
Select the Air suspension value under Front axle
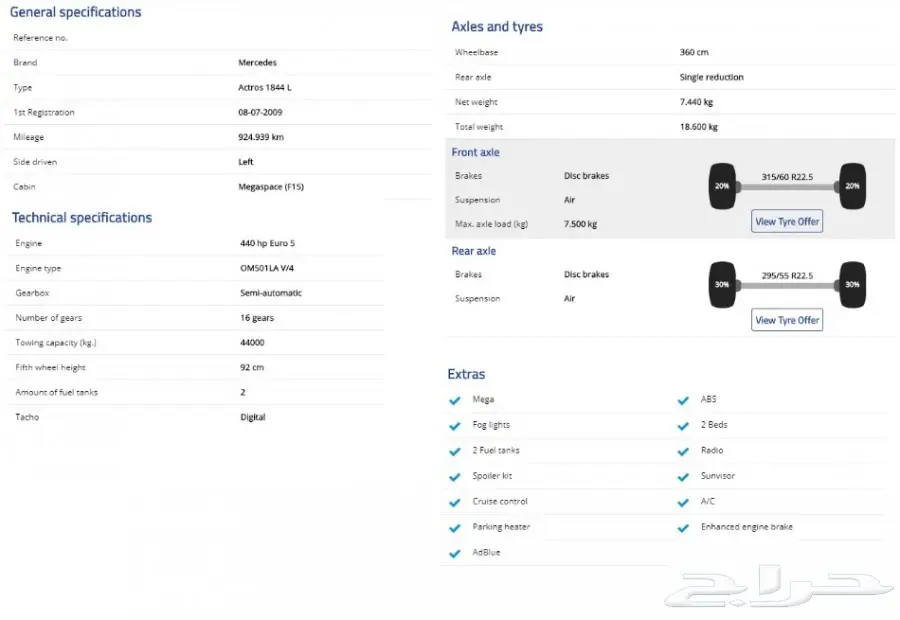[569, 200]
